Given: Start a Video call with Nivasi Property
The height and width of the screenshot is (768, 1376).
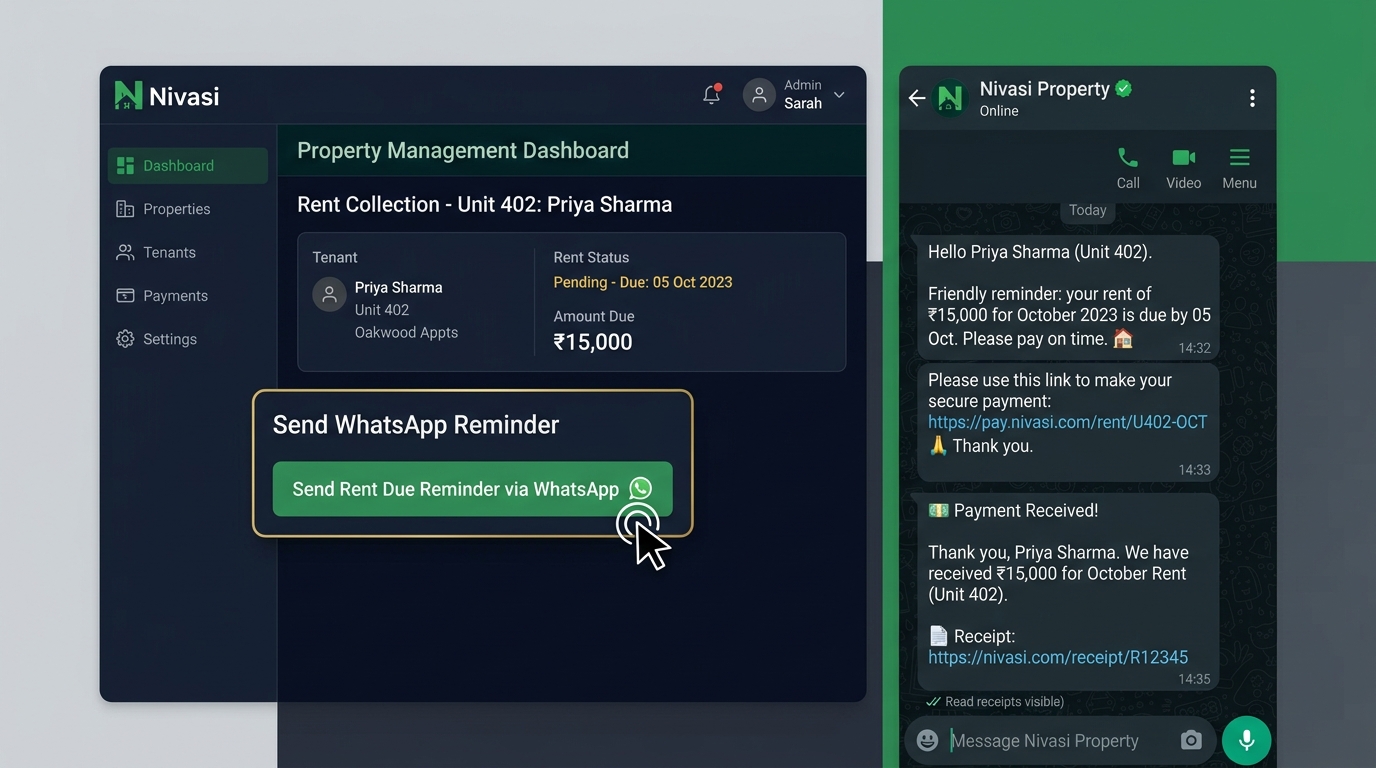Looking at the screenshot, I should pos(1184,167).
